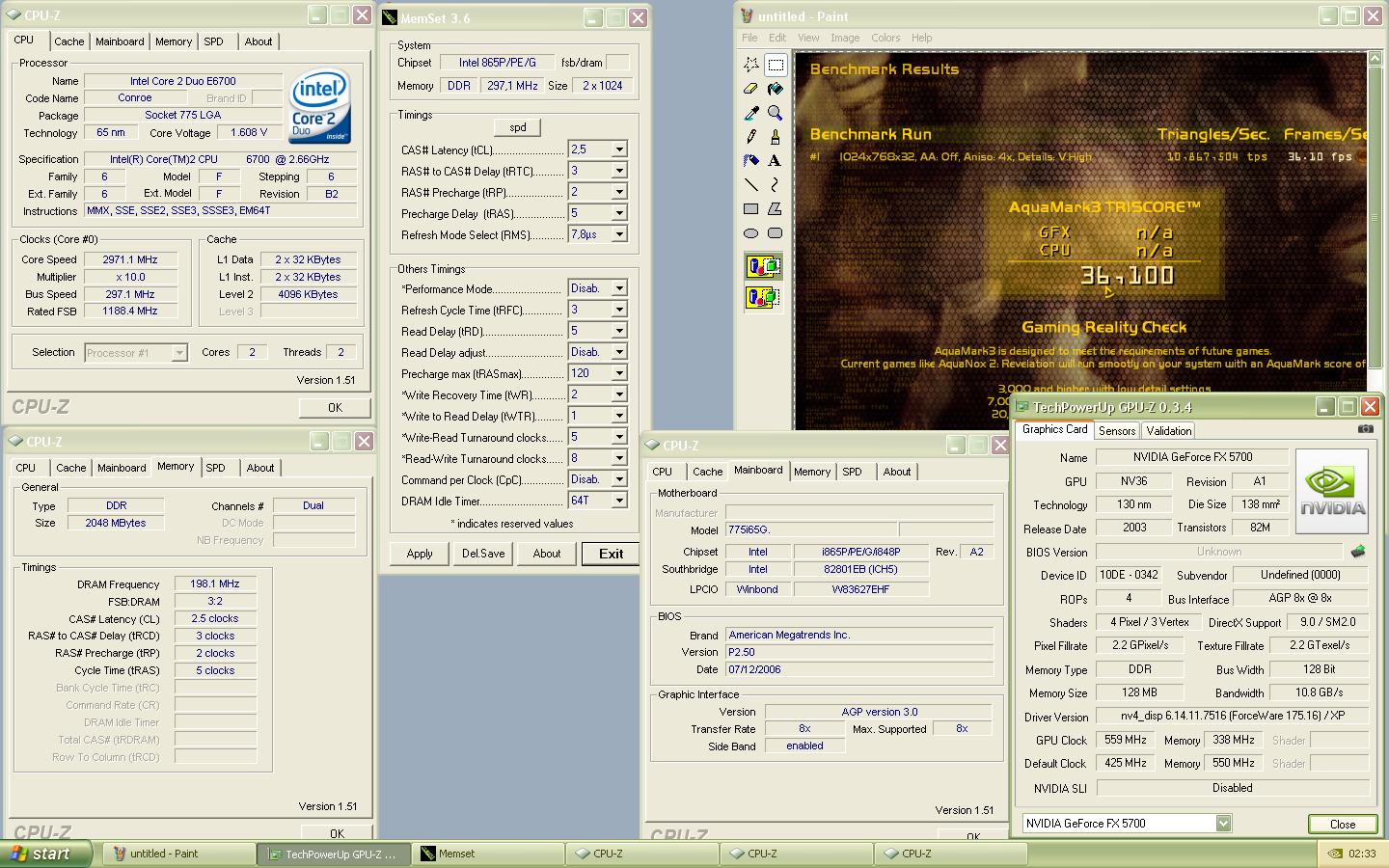Viewport: 1389px width, 868px height.
Task: Open Precharge max (tRASmax) dropdown
Action: click(x=619, y=373)
